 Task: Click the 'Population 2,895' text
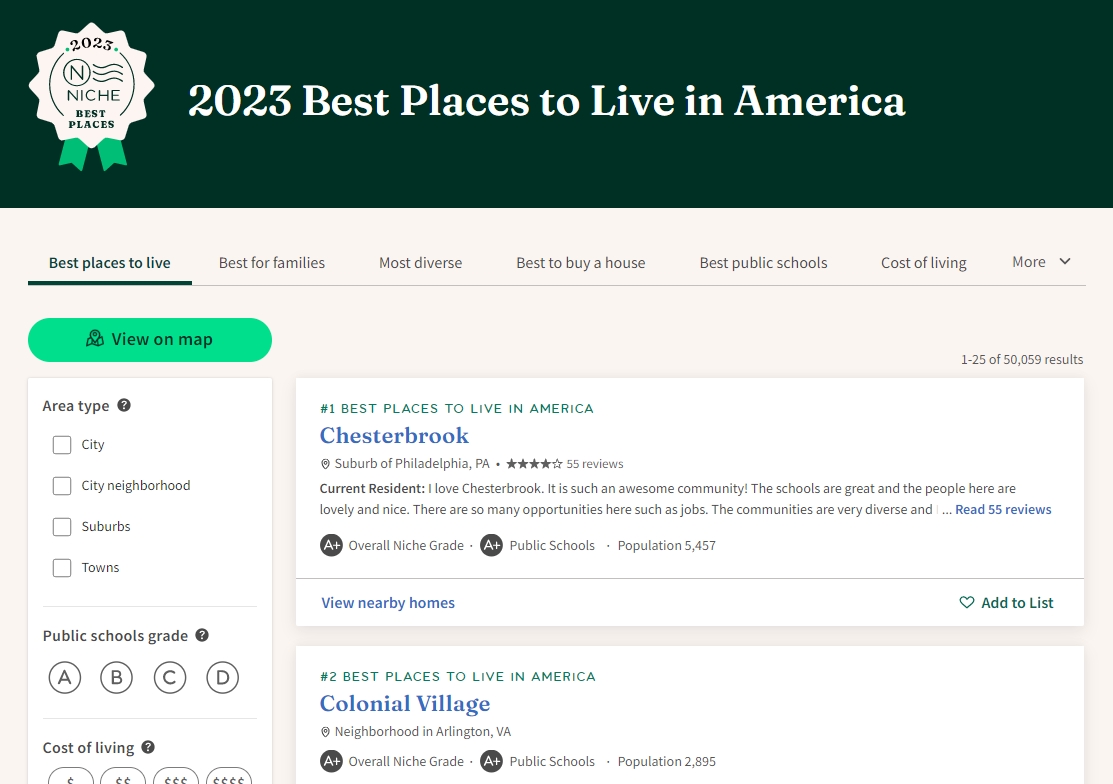tap(667, 761)
